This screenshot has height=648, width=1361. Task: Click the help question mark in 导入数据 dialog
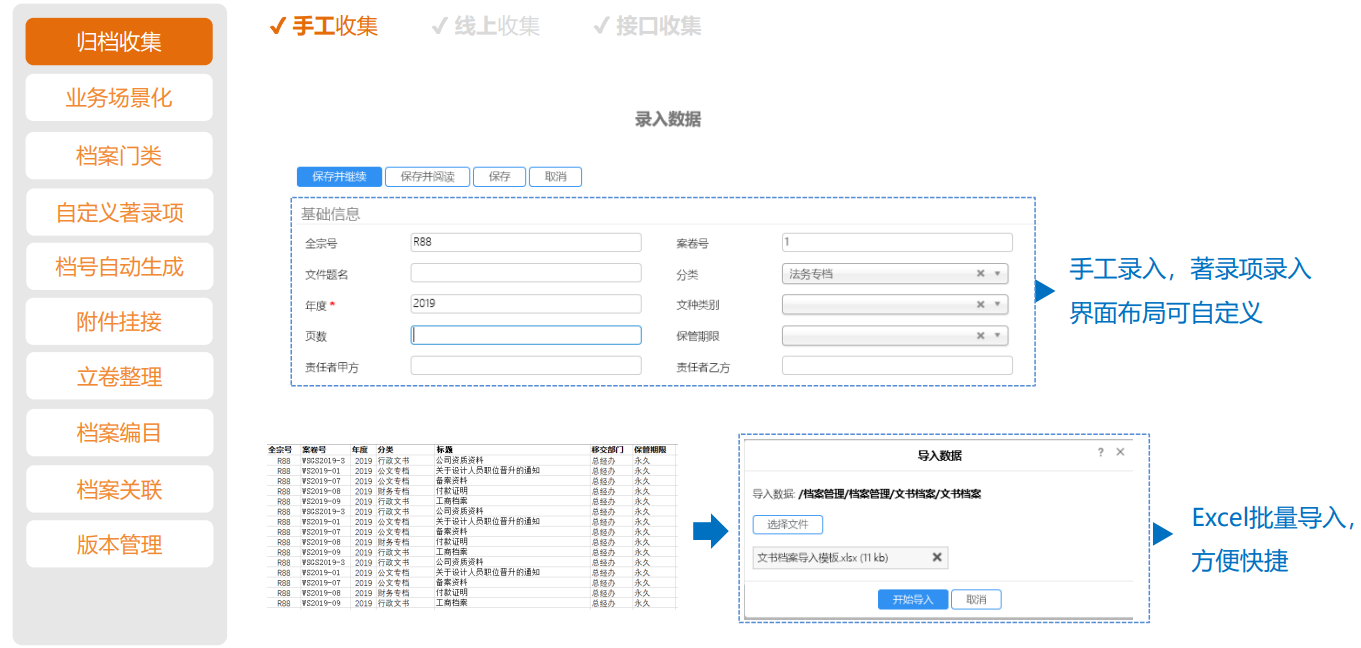pyautogui.click(x=1100, y=453)
